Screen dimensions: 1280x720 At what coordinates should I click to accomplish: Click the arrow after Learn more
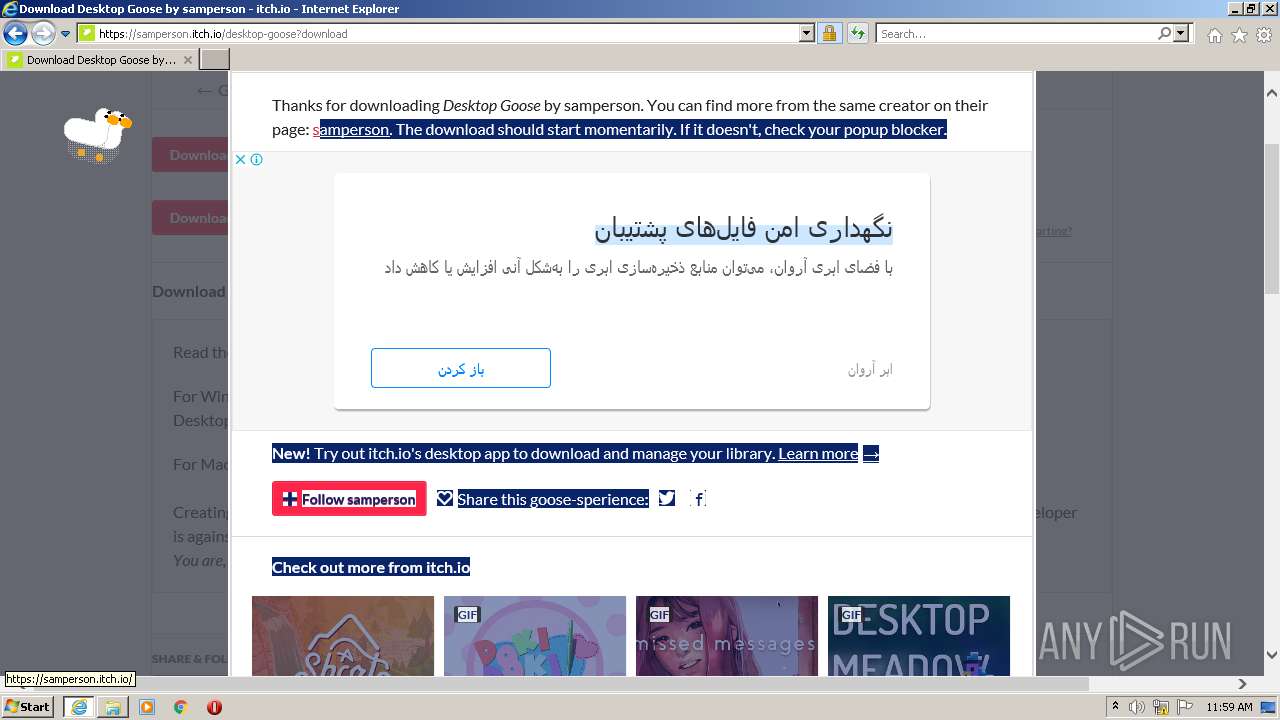coord(871,453)
